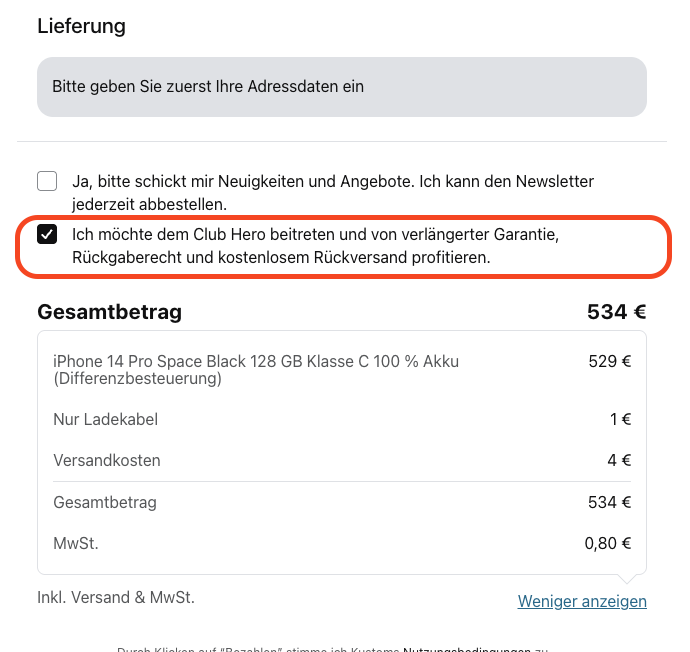The width and height of the screenshot is (690, 652).
Task: Click the 'Nur Ladekabel' row label
Action: [x=105, y=420]
